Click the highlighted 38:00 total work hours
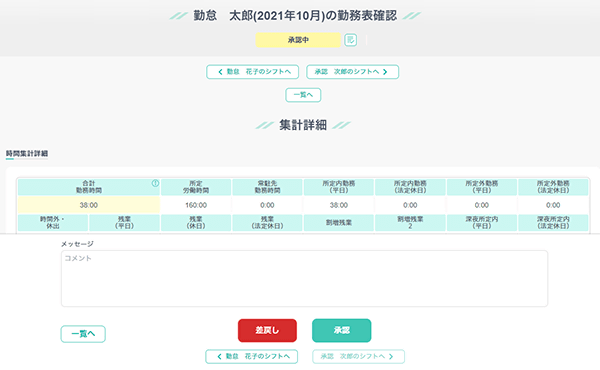This screenshot has width=600, height=370. (x=89, y=205)
